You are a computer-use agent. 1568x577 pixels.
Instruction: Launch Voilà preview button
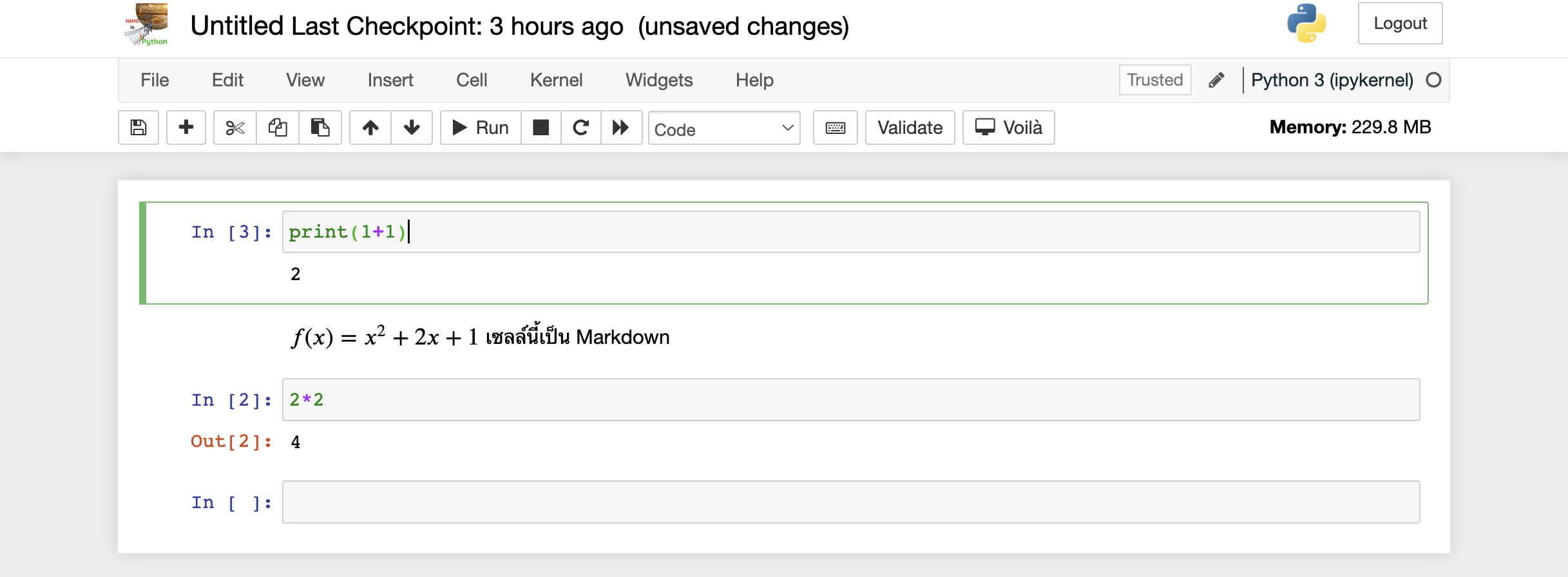point(1008,128)
